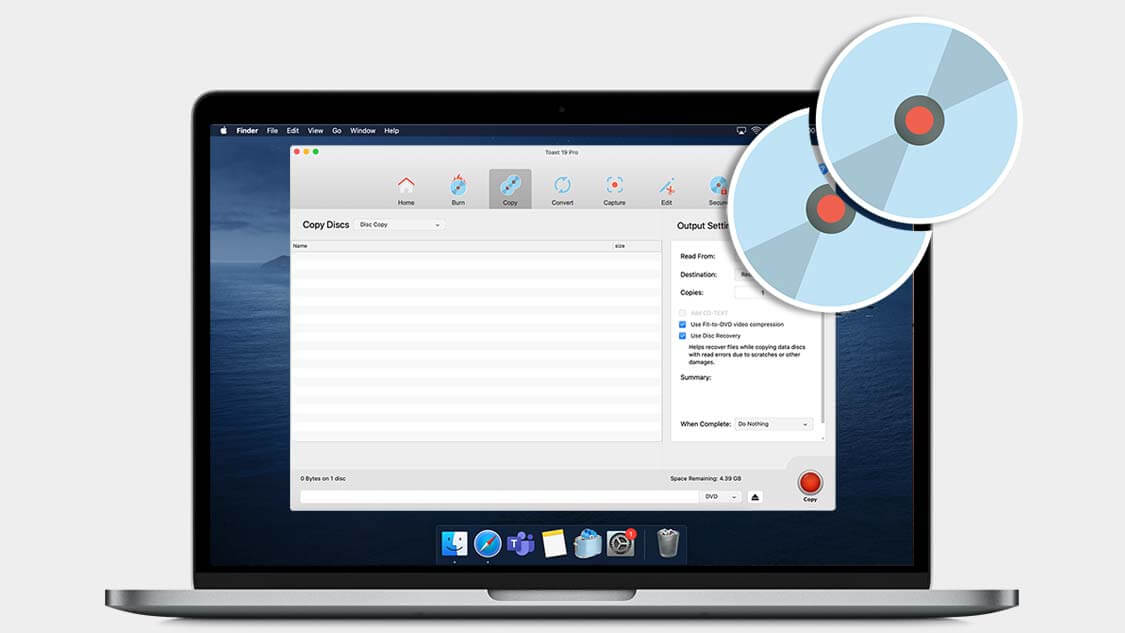Click the disc eject icon
The width and height of the screenshot is (1125, 633).
pyautogui.click(x=755, y=497)
